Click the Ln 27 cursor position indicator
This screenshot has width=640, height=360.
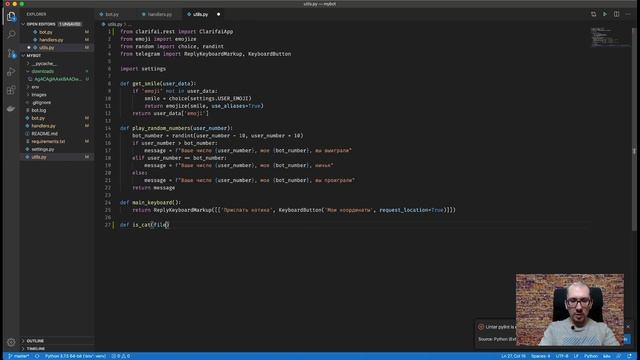513,356
